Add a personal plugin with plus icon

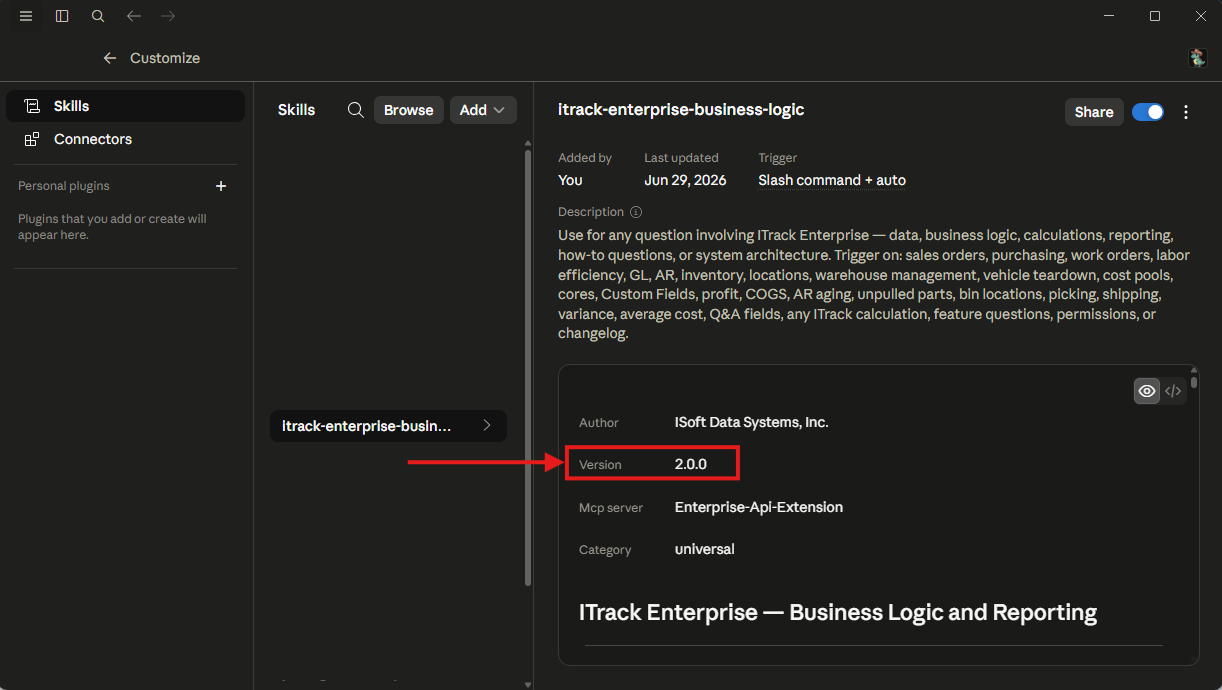(x=221, y=186)
